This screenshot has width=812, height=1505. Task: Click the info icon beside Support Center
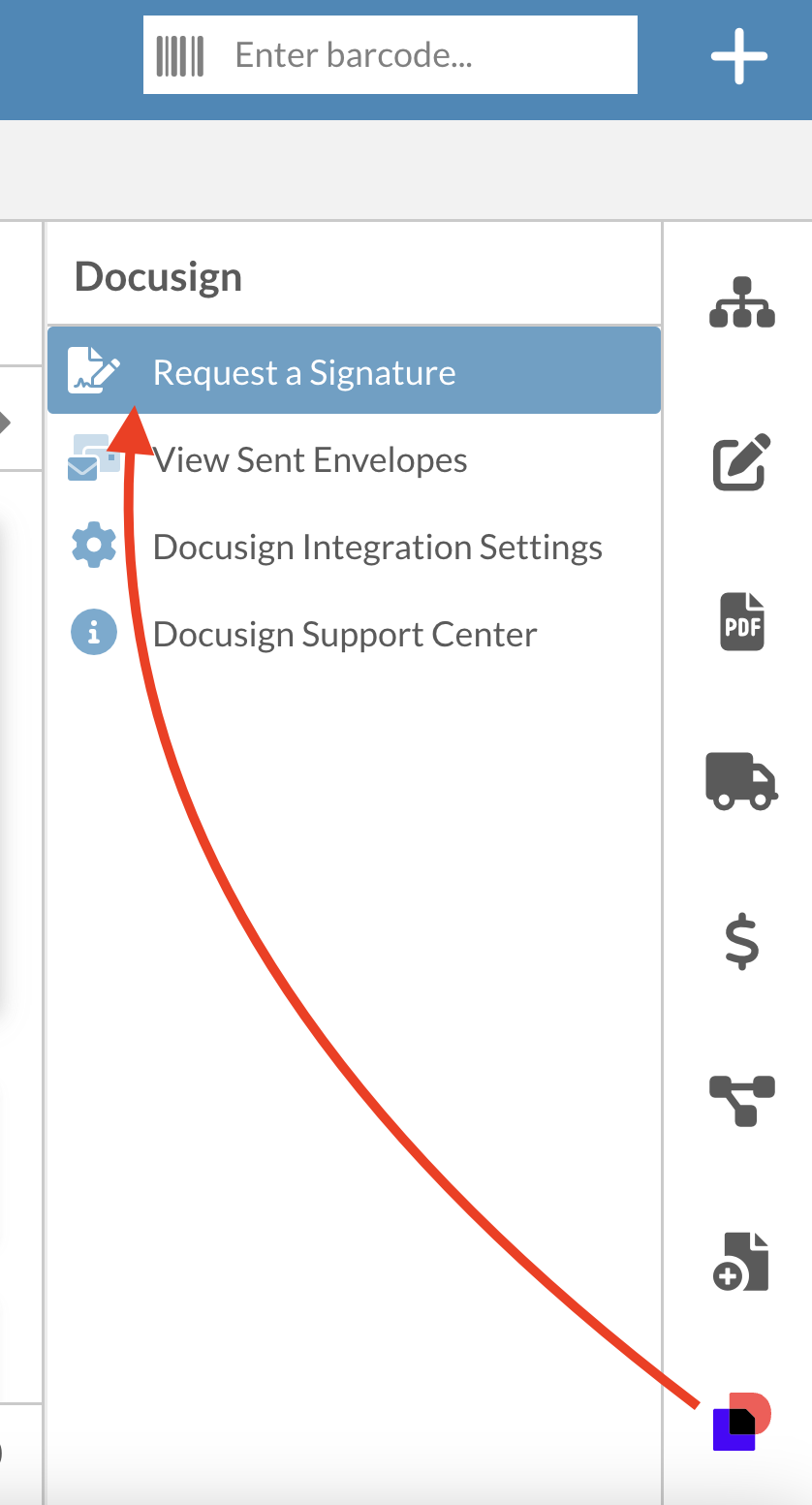tap(94, 634)
